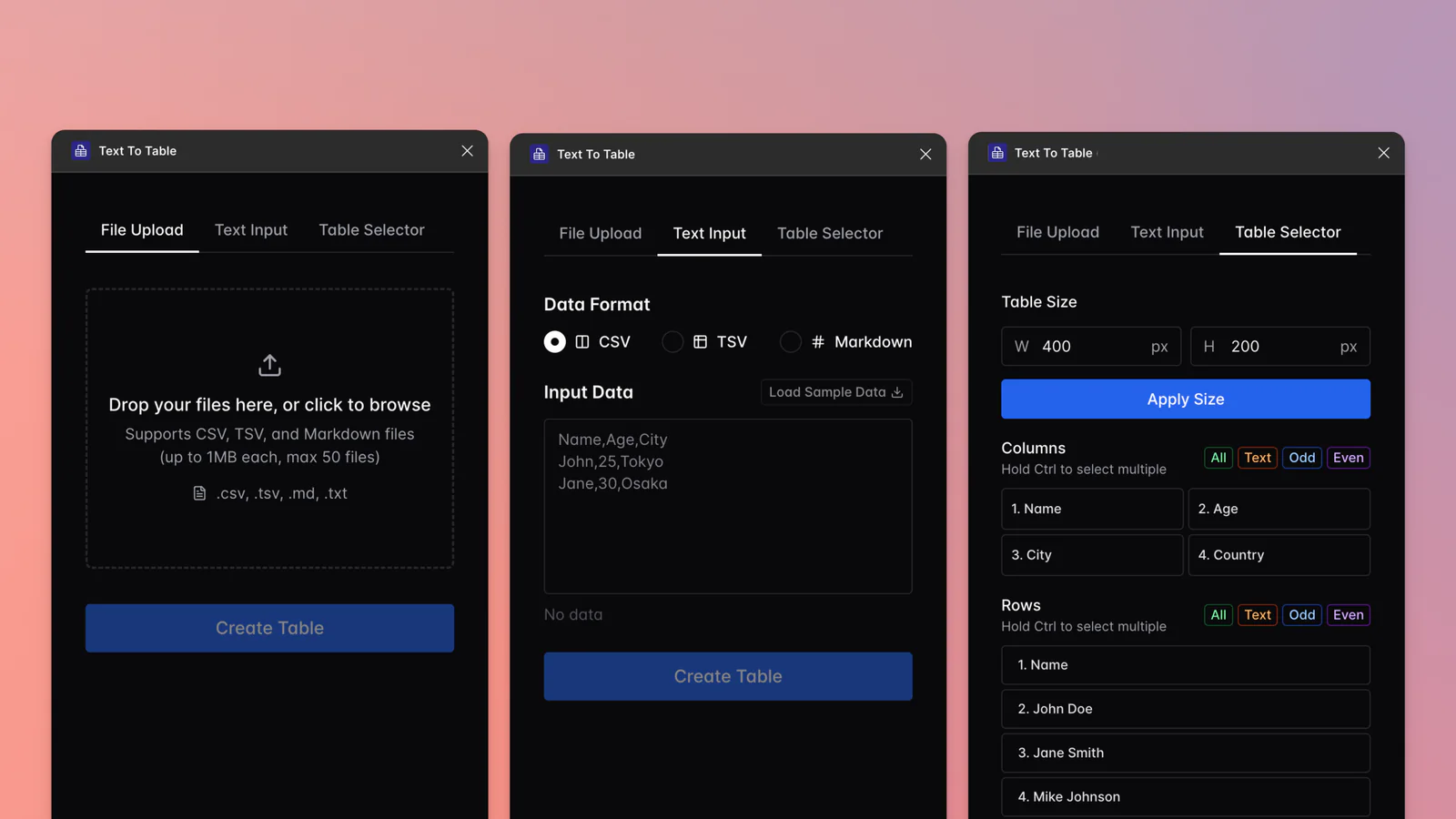
Task: Click the hash icon next to Markdown
Action: [x=818, y=342]
